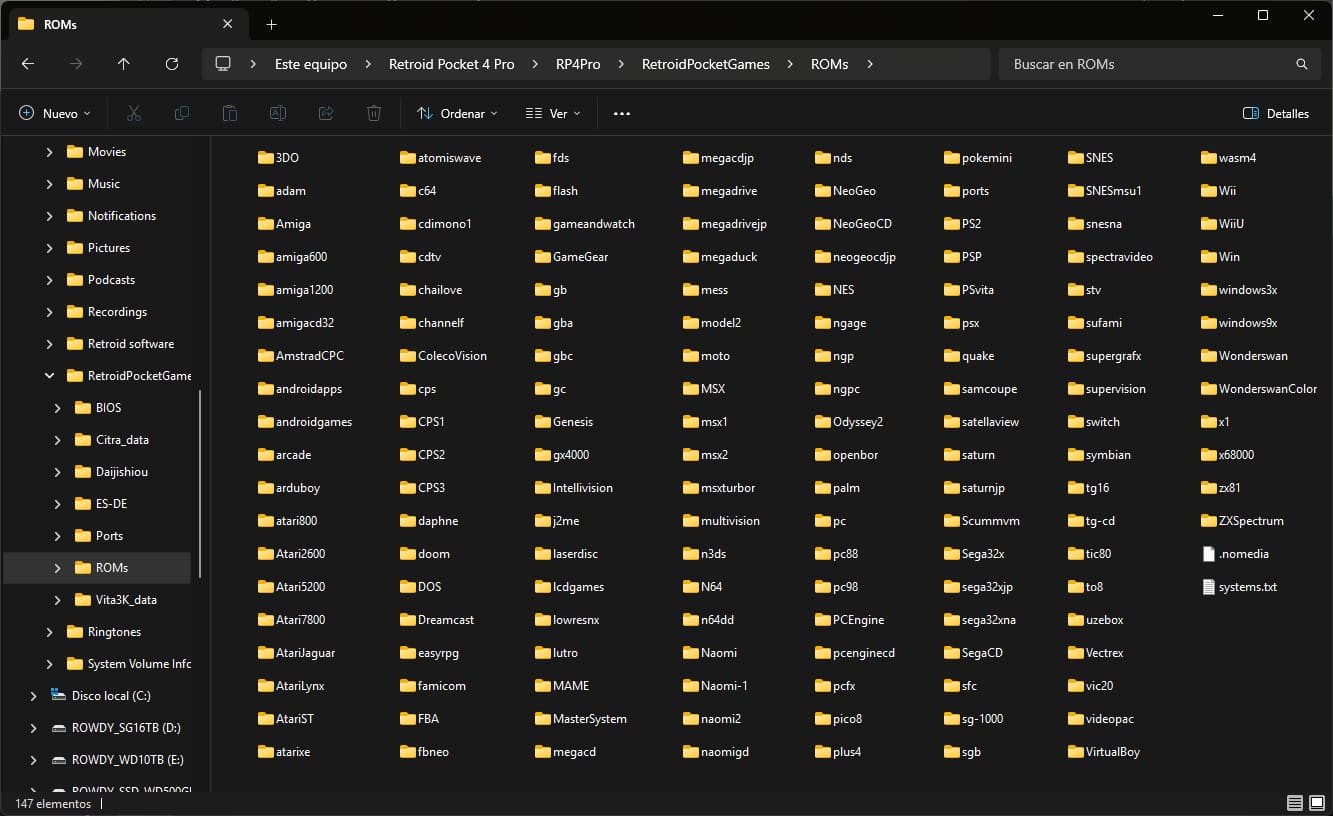Screen dimensions: 1333x816
Task: Click chevron after ROMs in address bar
Action: pos(870,64)
